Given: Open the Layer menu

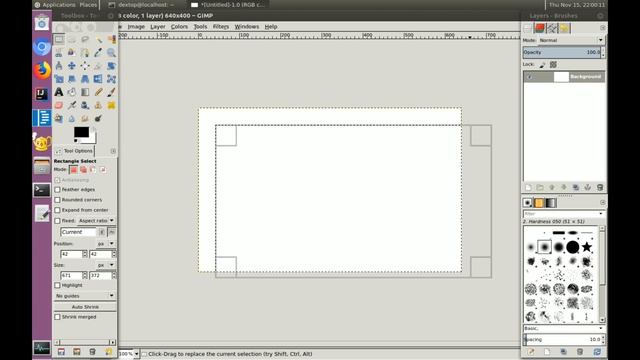Looking at the screenshot, I should (x=158, y=27).
